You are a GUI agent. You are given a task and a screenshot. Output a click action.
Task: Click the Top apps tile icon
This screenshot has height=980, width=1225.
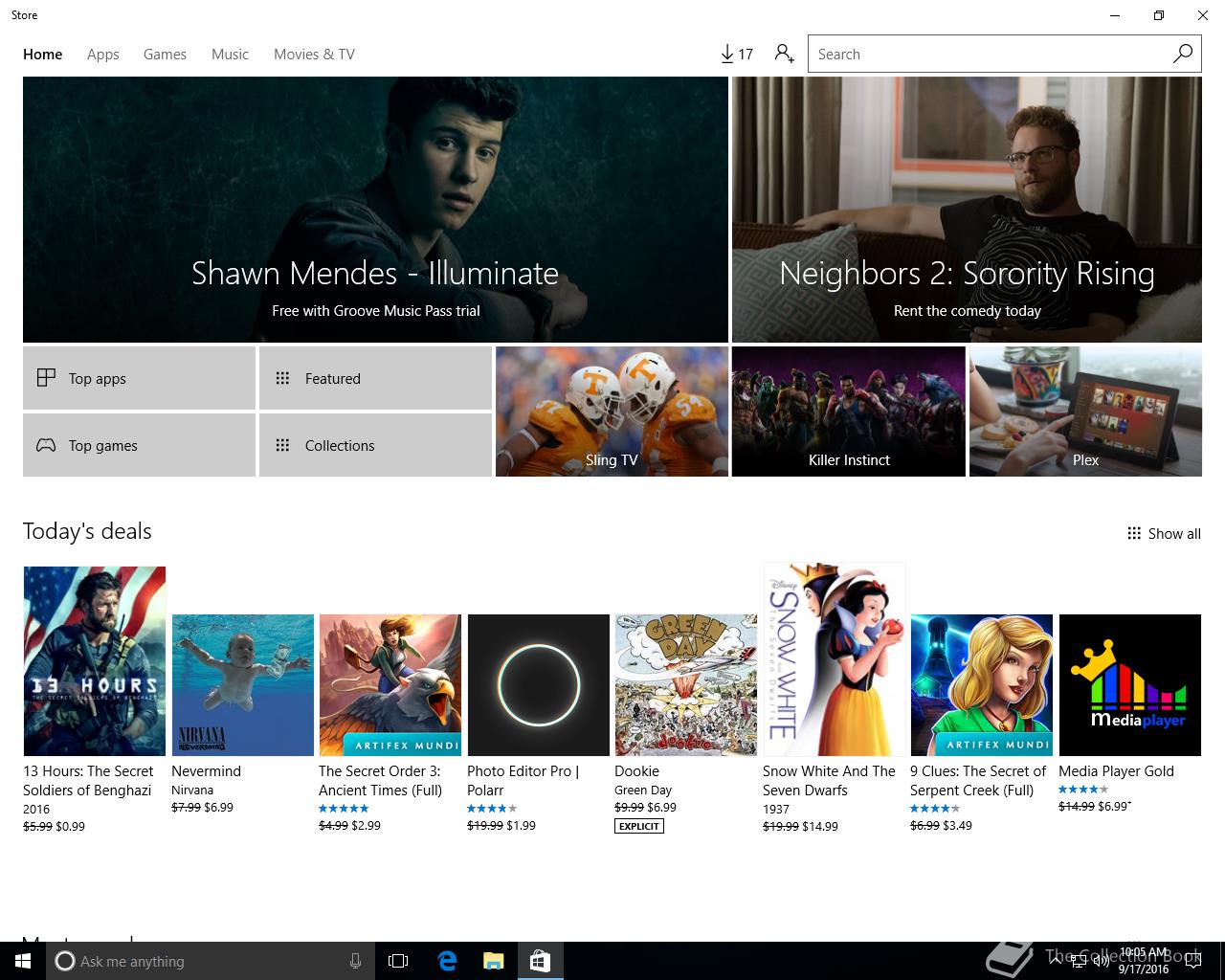click(x=46, y=378)
